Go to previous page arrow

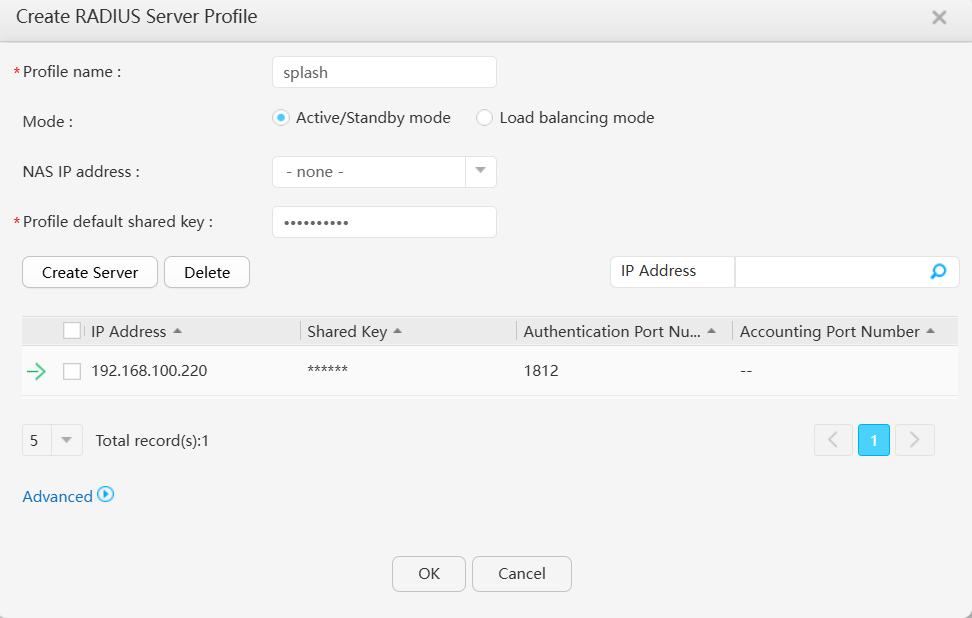coord(833,440)
